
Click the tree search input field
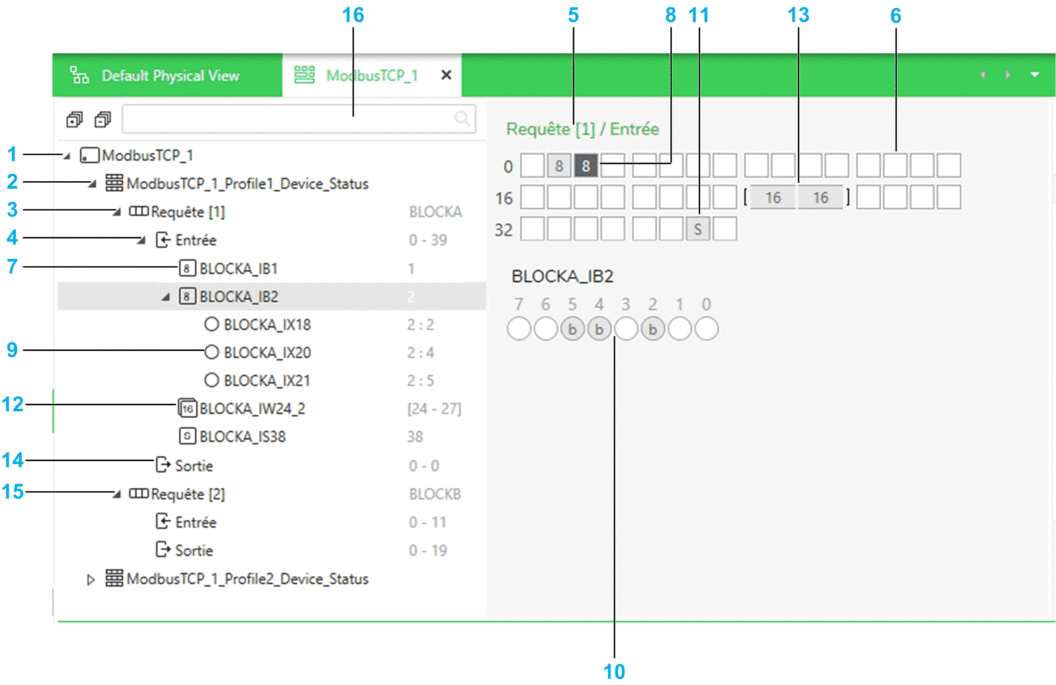[299, 119]
